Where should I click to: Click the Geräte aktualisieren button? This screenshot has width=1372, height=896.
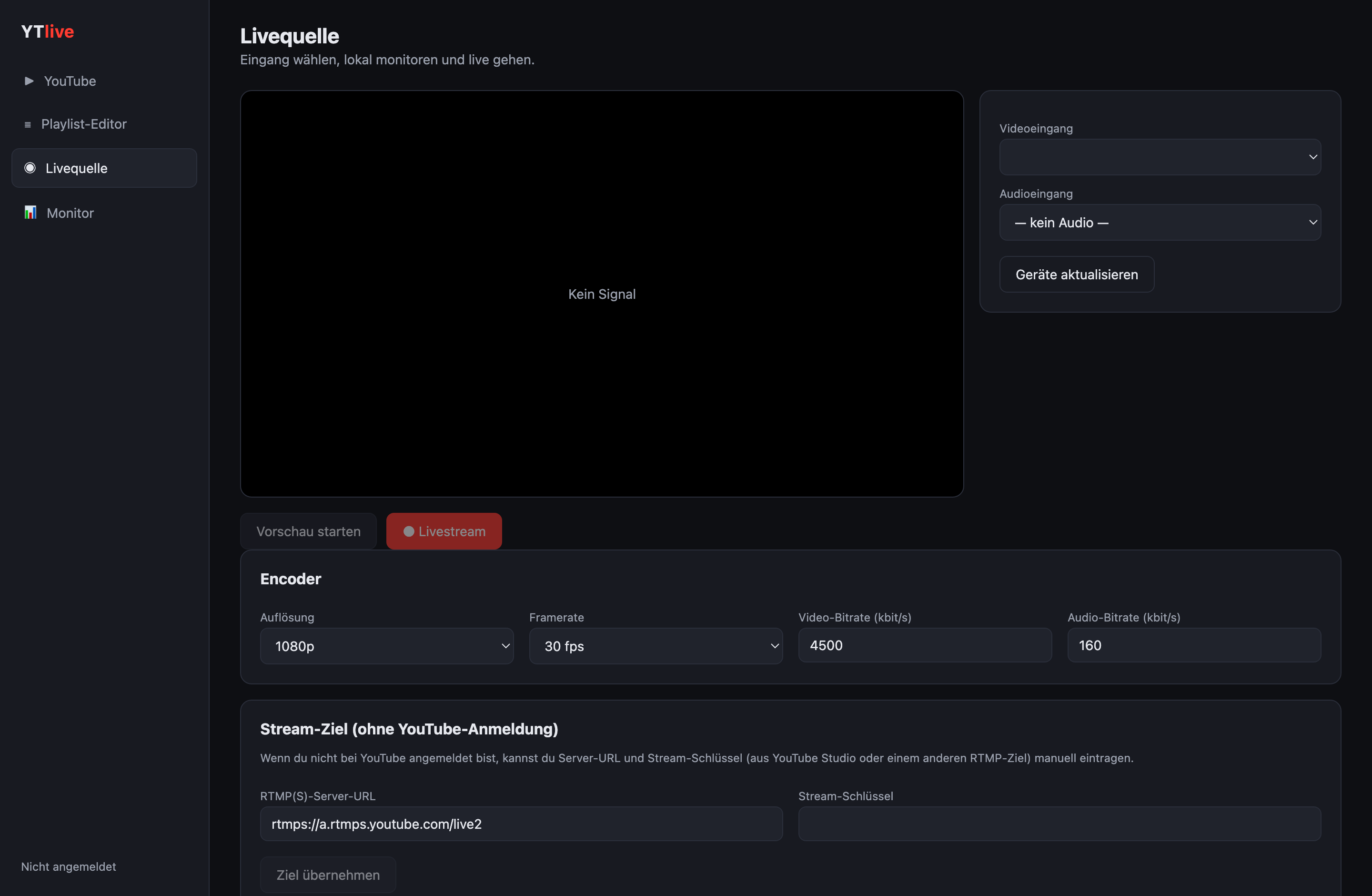click(x=1076, y=275)
